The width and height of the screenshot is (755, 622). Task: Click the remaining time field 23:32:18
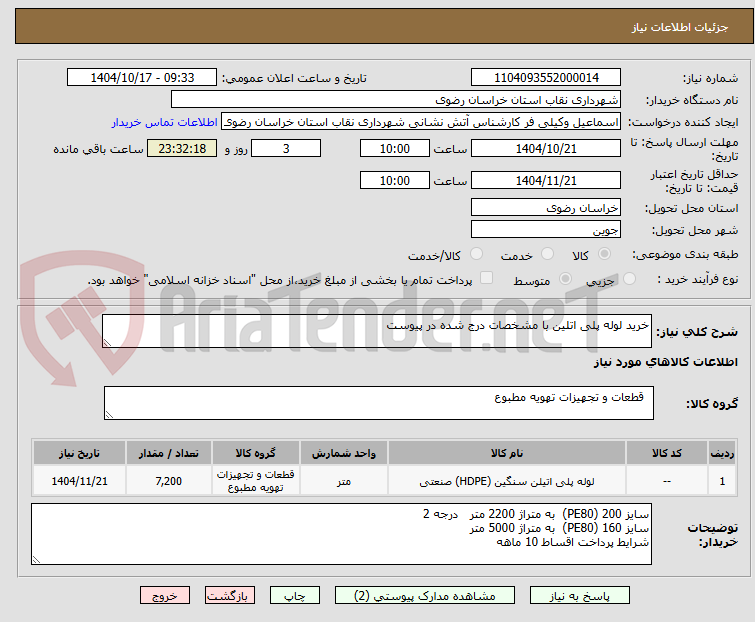click(182, 148)
